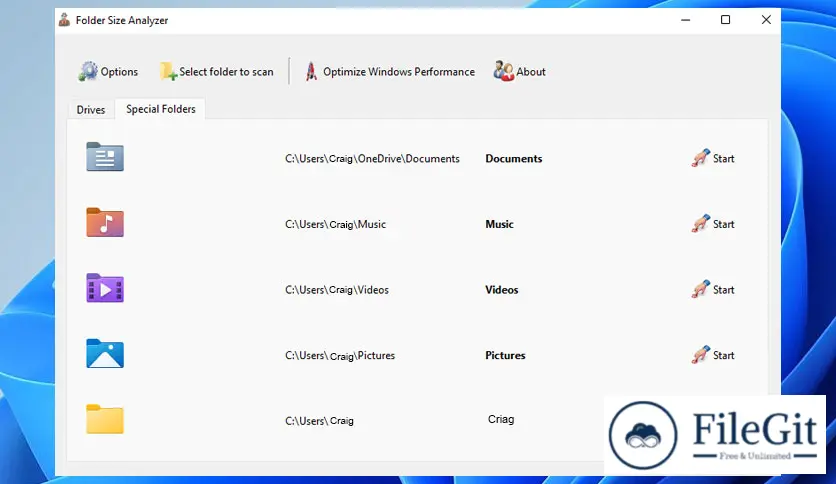The width and height of the screenshot is (836, 484).
Task: Open the Options gear icon
Action: click(x=88, y=71)
